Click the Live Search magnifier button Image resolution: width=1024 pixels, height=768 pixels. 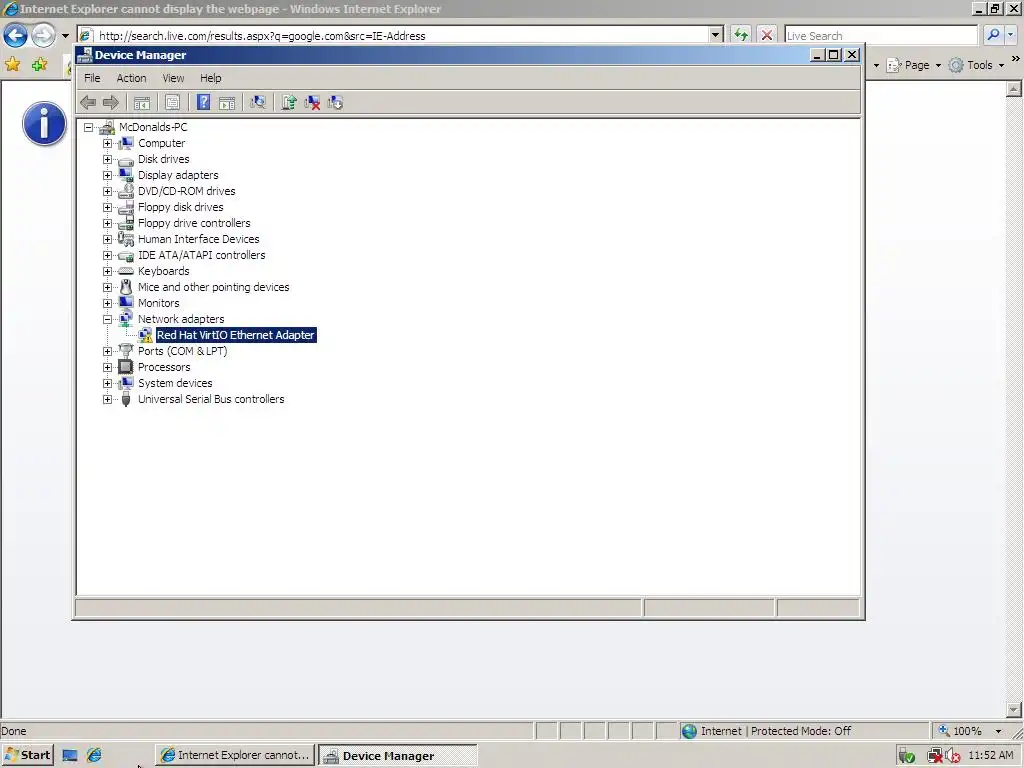coord(993,35)
